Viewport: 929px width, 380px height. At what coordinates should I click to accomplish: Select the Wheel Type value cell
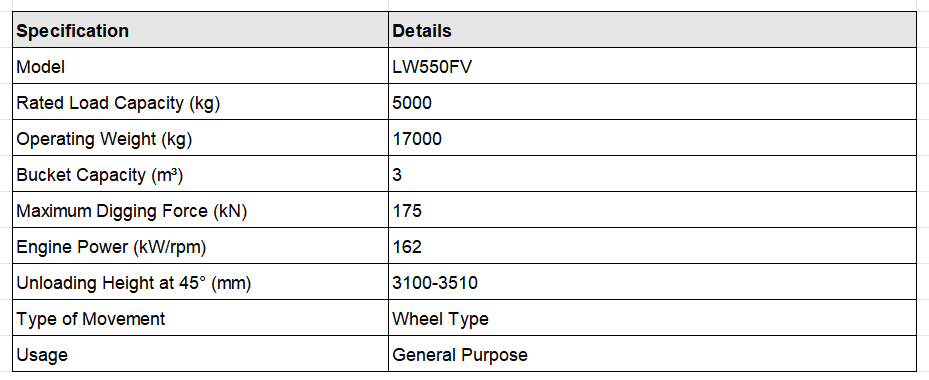[x=652, y=318]
